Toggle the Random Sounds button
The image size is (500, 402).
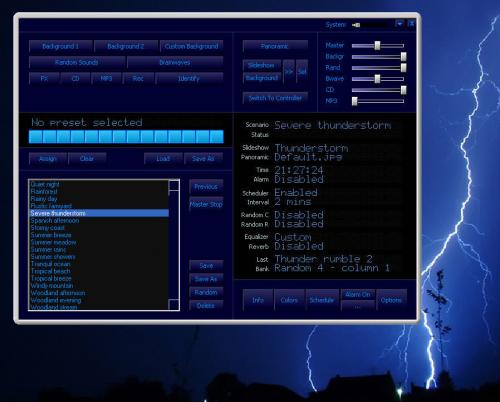point(77,62)
